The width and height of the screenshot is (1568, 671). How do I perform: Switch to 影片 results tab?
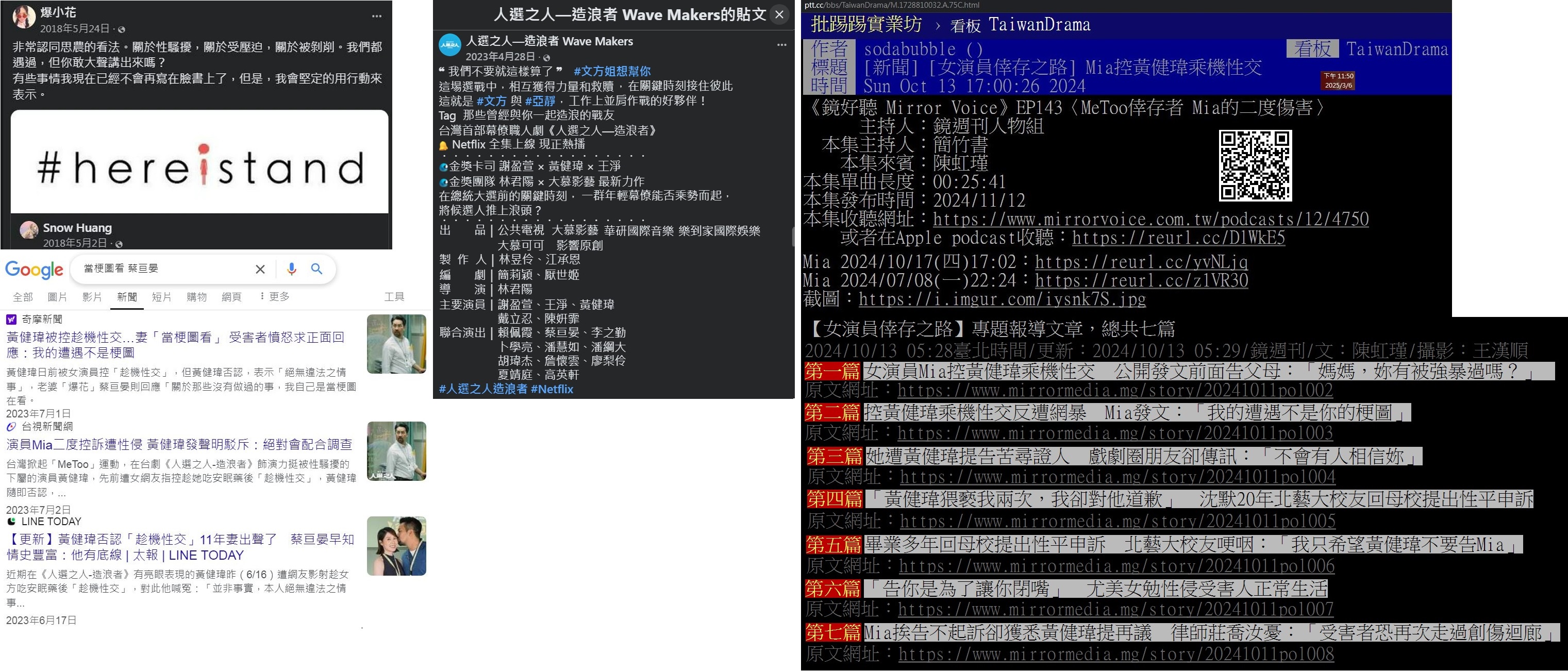coord(92,297)
